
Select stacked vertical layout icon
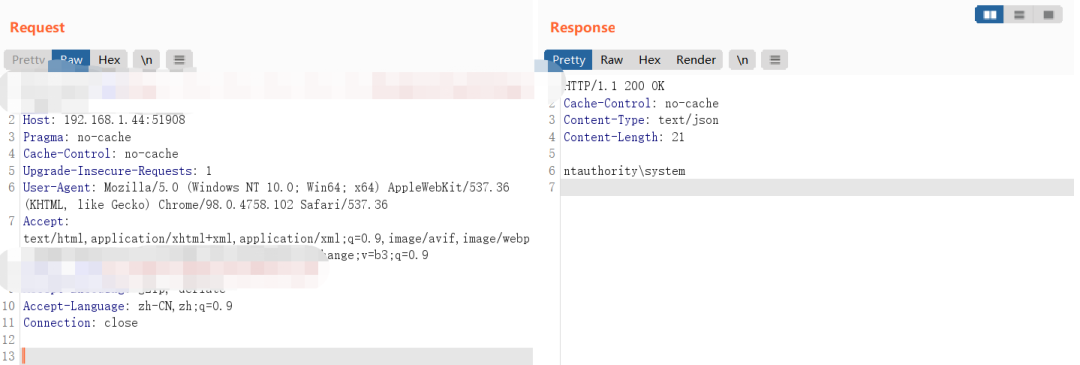[1019, 14]
